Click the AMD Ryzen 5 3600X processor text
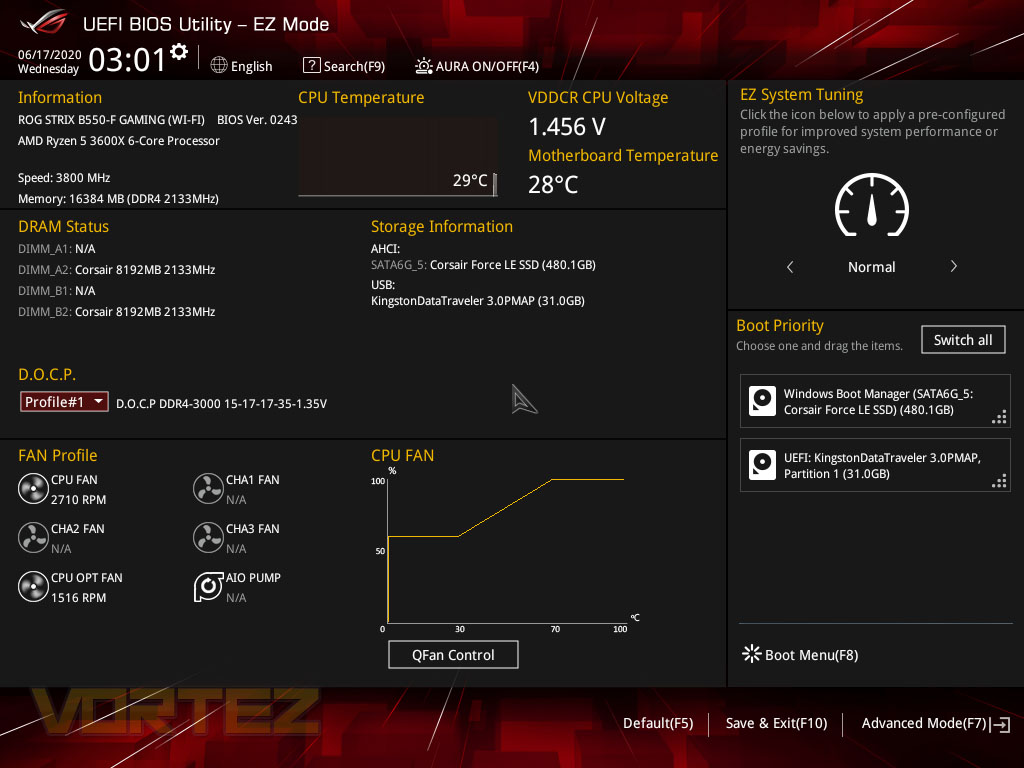1024x768 pixels. tap(119, 140)
